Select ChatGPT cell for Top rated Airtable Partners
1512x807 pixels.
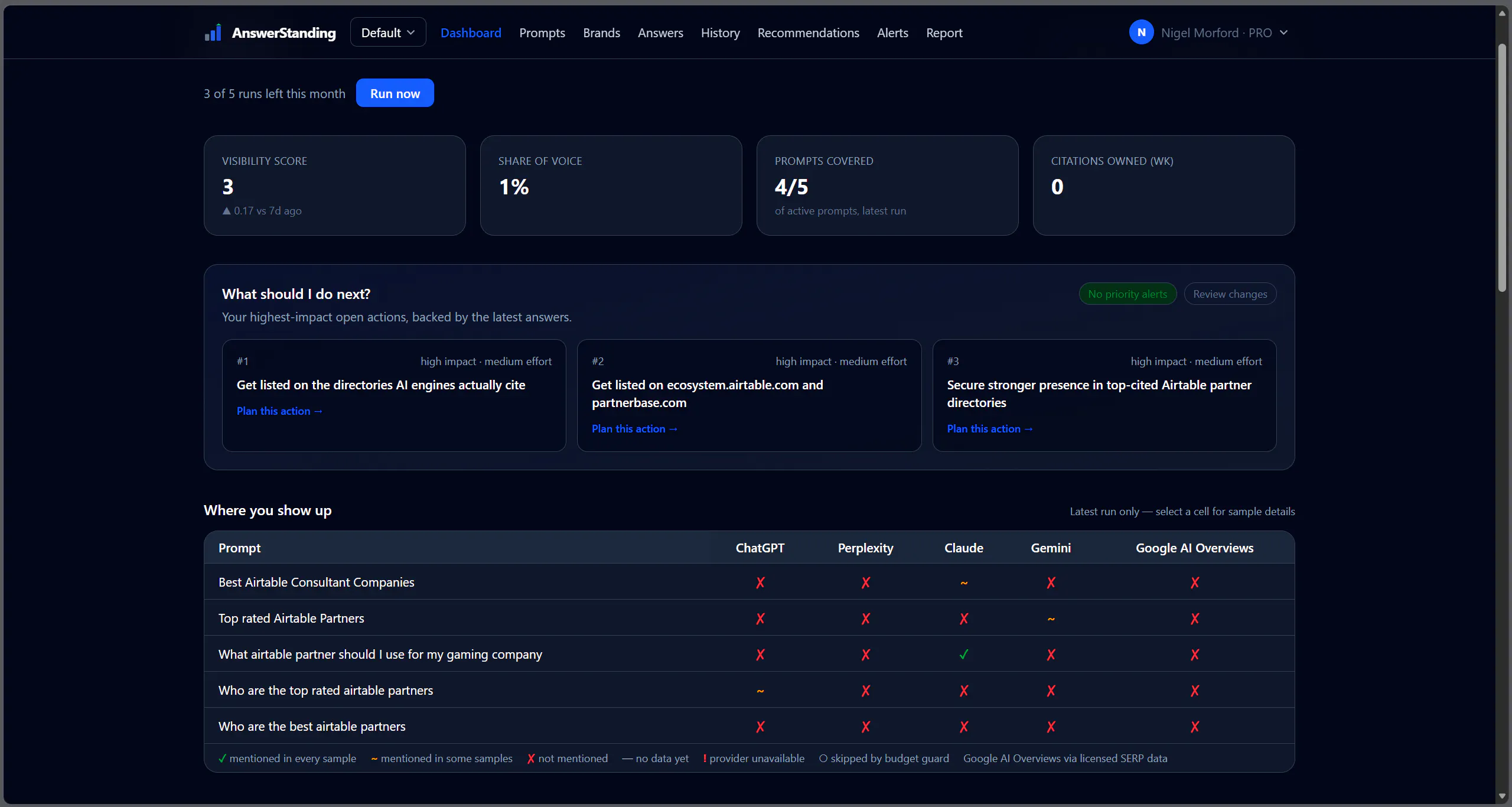[x=760, y=619]
